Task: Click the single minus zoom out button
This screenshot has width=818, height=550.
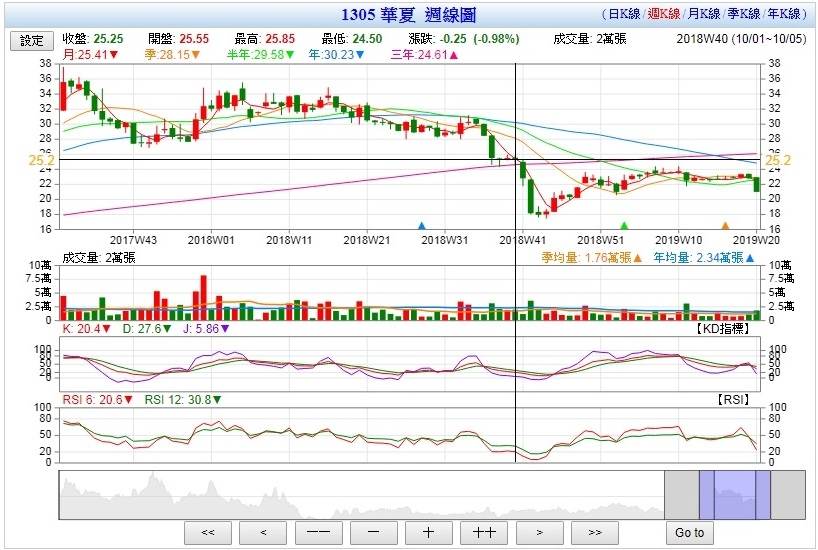Action: (x=374, y=532)
